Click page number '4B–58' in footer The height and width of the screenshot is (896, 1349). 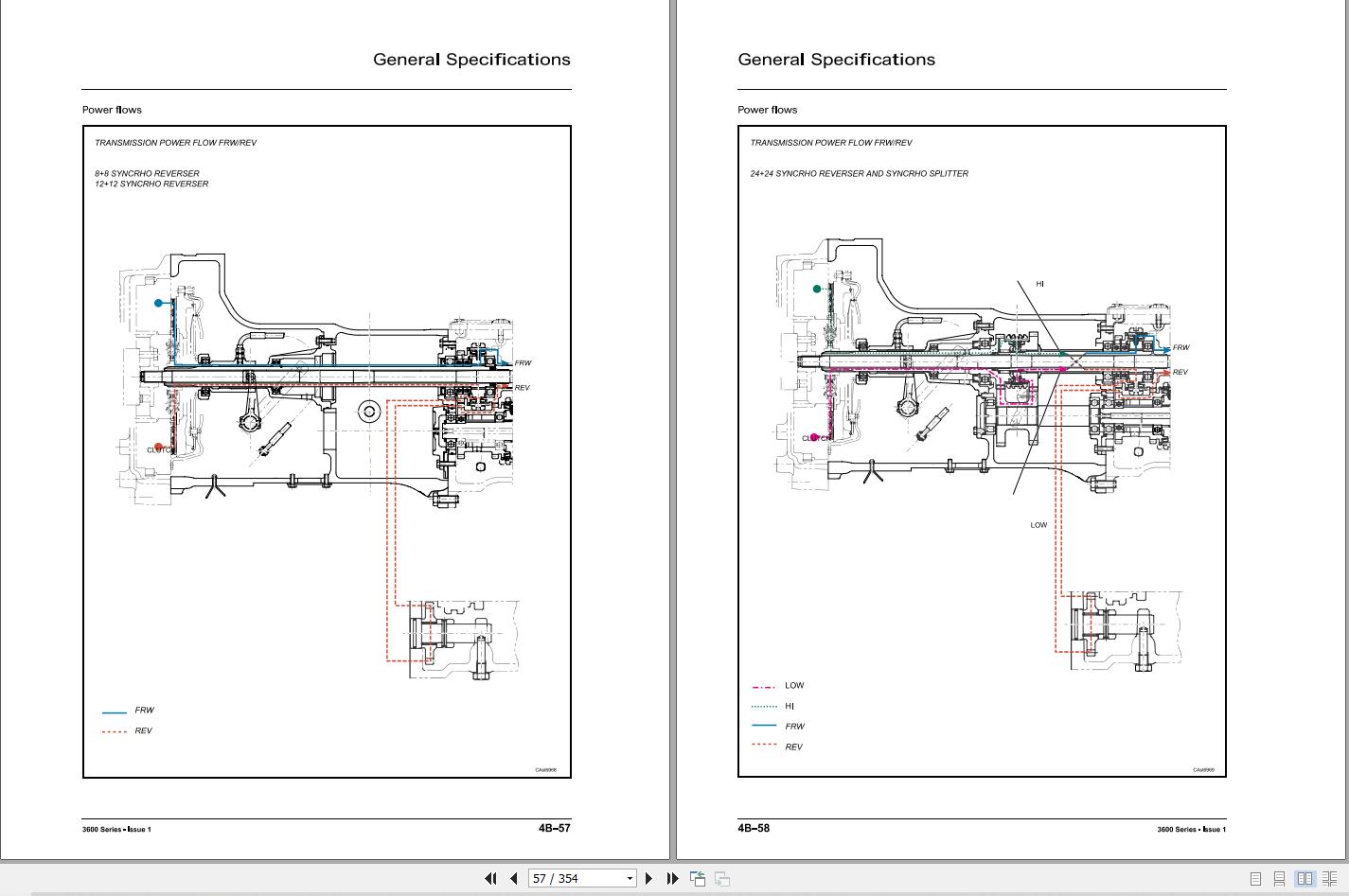[754, 828]
